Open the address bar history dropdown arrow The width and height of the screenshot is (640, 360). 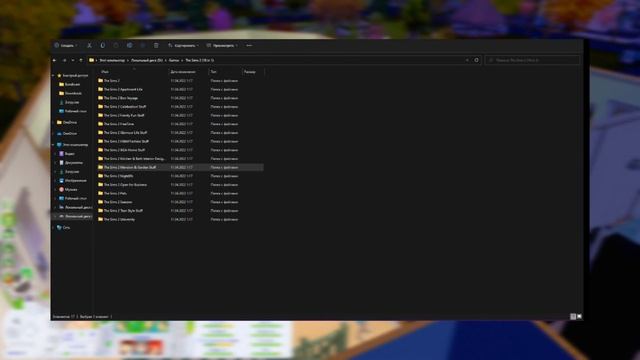(x=467, y=60)
